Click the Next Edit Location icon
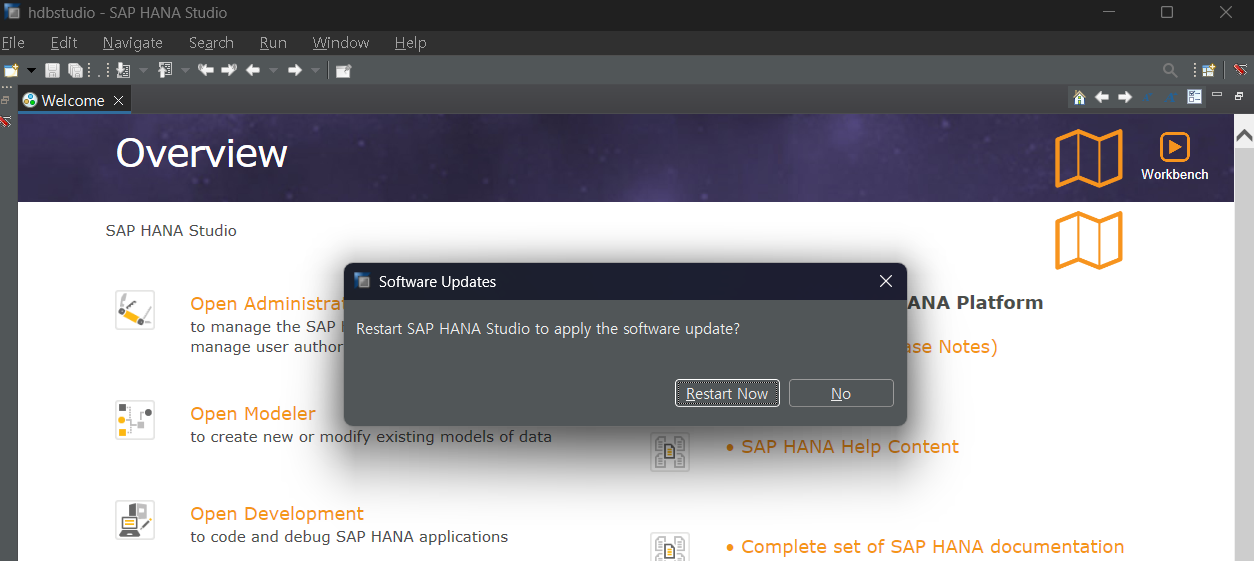1254x561 pixels. click(229, 70)
